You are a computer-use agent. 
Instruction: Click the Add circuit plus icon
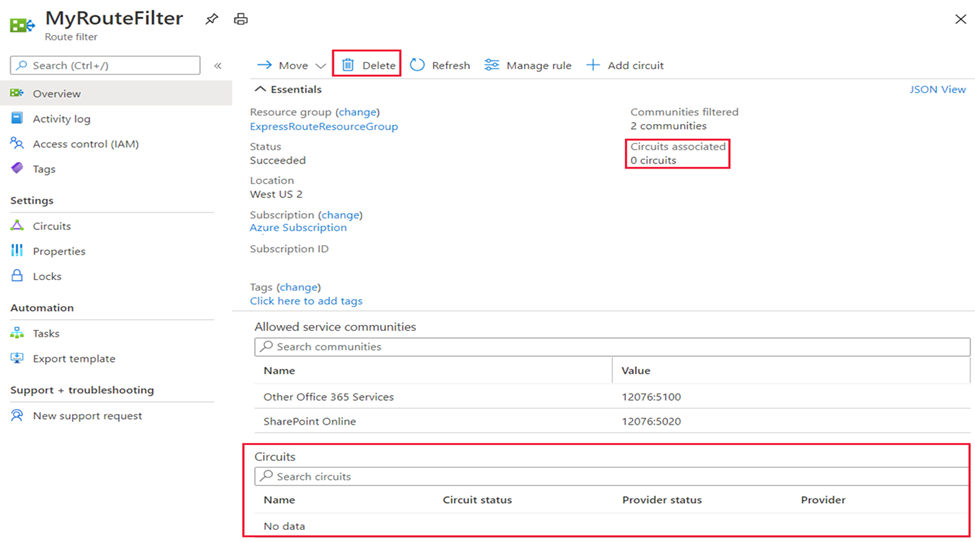click(593, 65)
